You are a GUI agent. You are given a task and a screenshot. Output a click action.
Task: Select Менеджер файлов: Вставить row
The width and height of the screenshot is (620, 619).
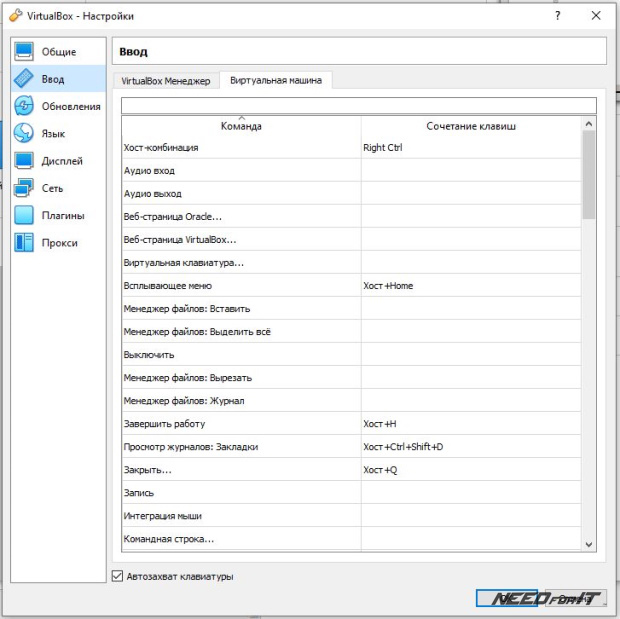tap(352, 309)
